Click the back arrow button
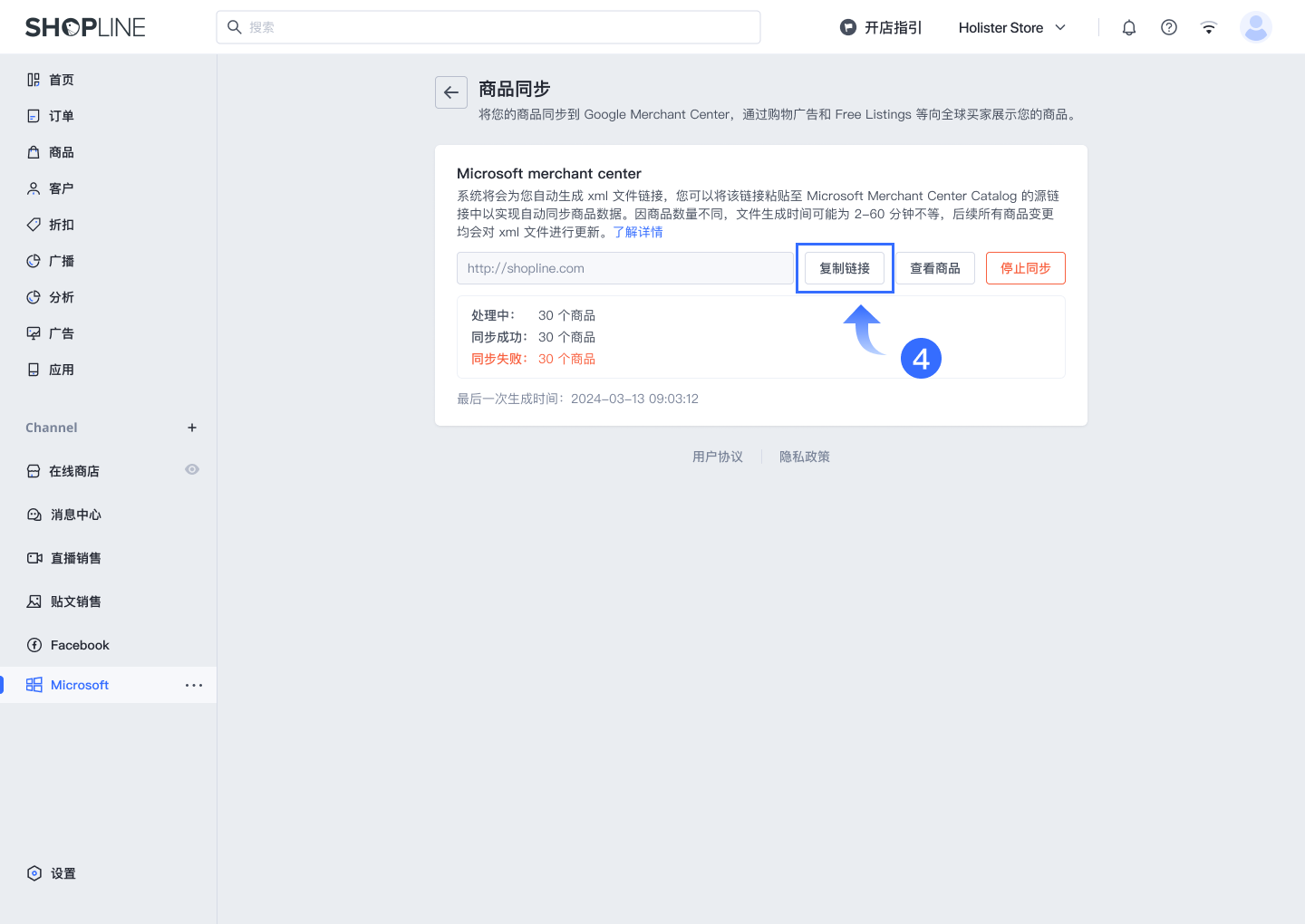The width and height of the screenshot is (1305, 924). 451,92
